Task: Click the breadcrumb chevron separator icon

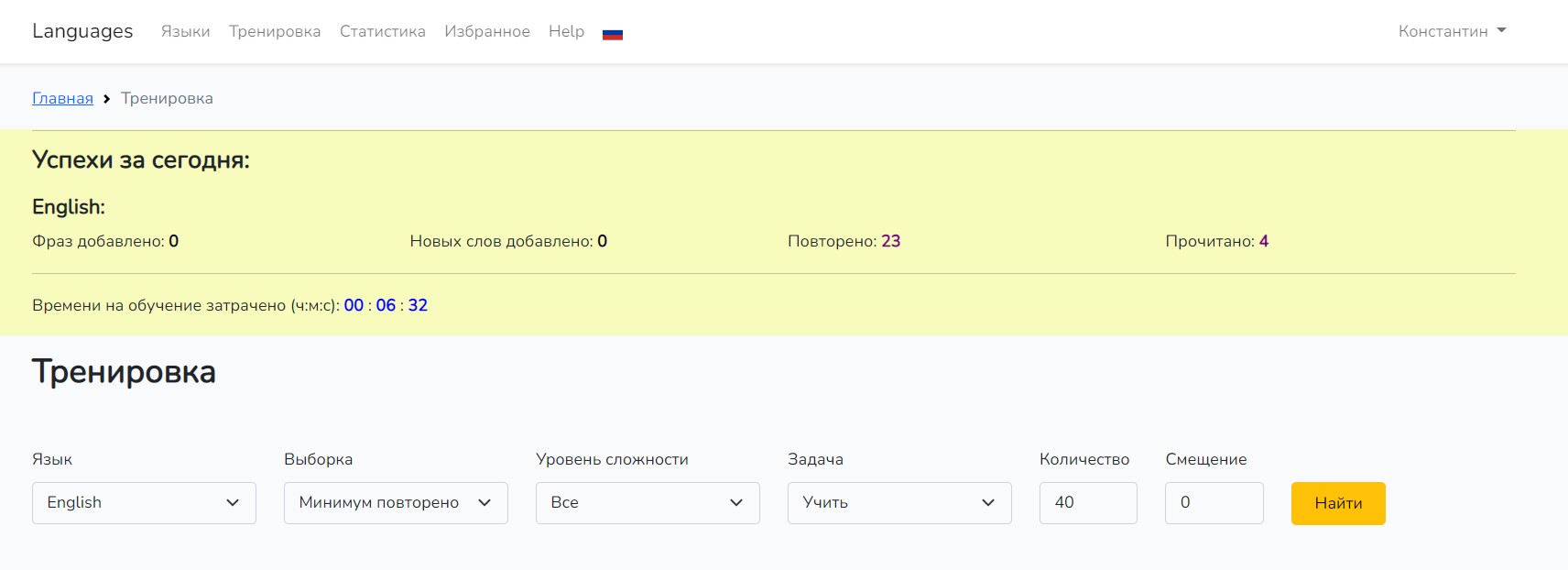Action: pyautogui.click(x=107, y=98)
